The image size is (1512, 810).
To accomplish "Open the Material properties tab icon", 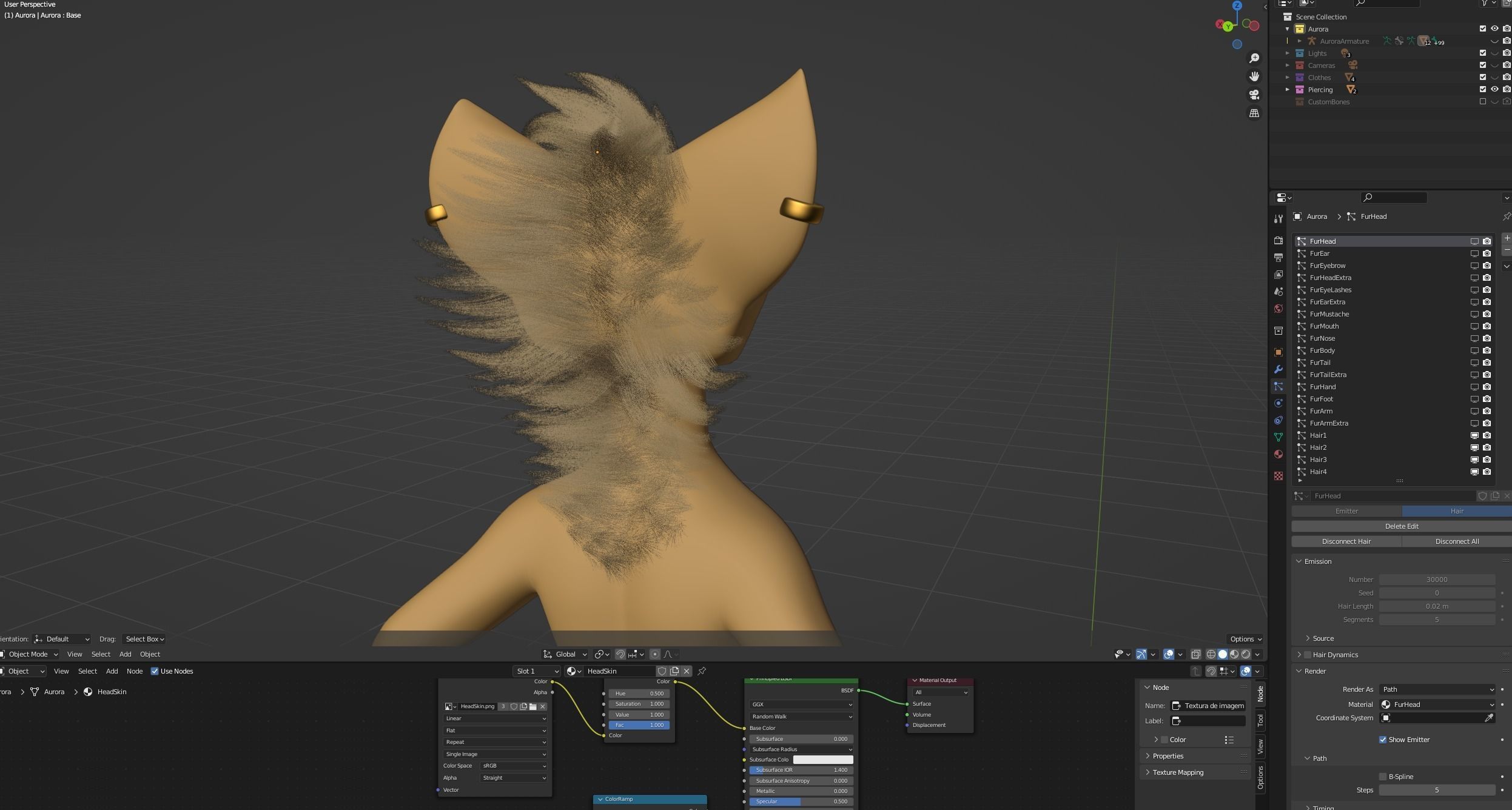I will (1278, 454).
